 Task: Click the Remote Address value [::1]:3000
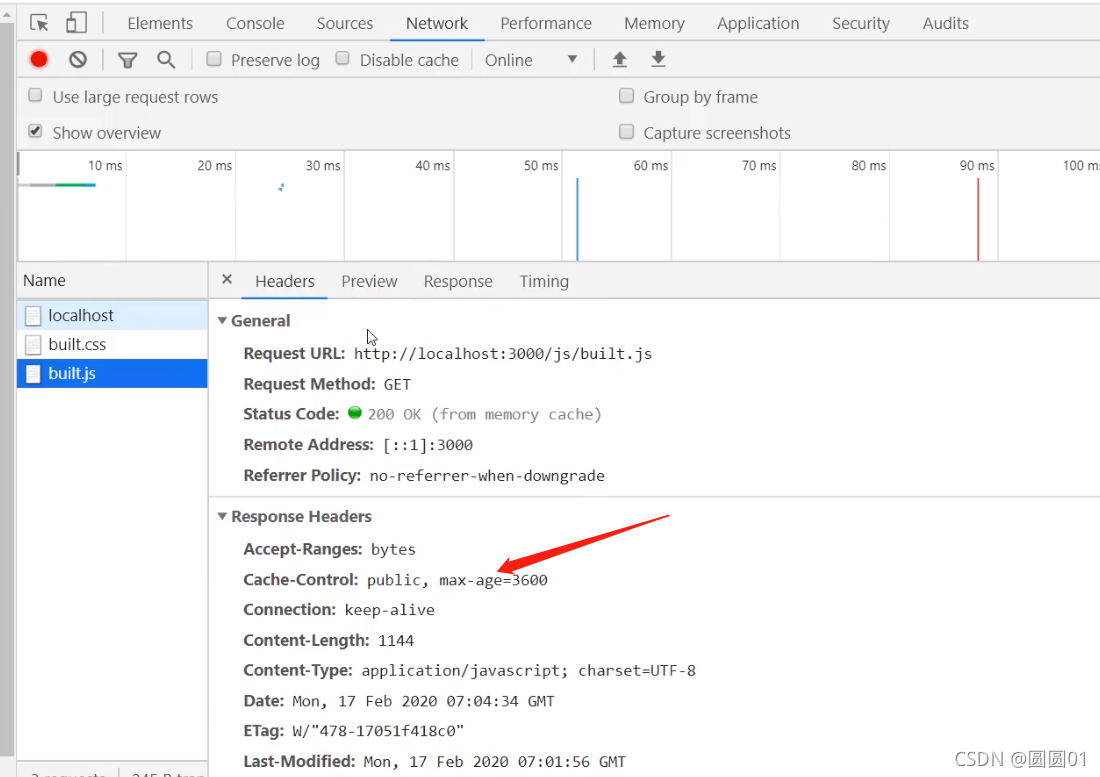[428, 445]
